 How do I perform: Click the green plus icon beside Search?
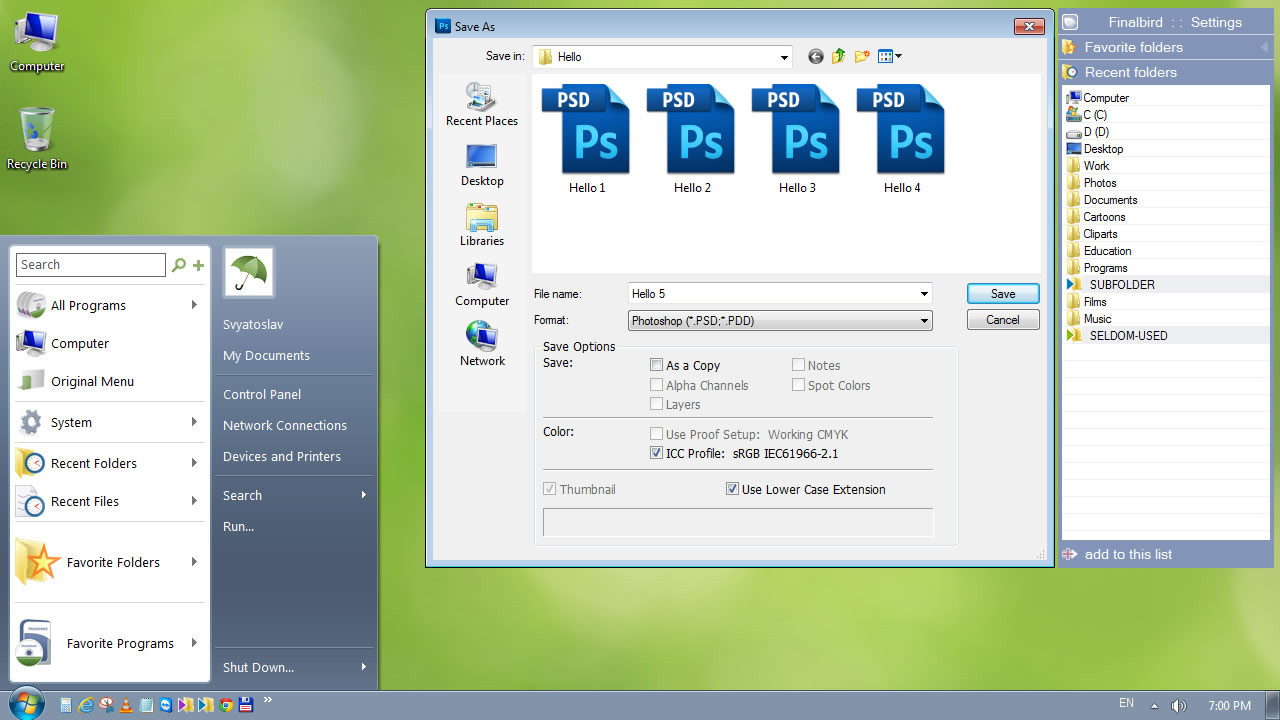point(198,265)
